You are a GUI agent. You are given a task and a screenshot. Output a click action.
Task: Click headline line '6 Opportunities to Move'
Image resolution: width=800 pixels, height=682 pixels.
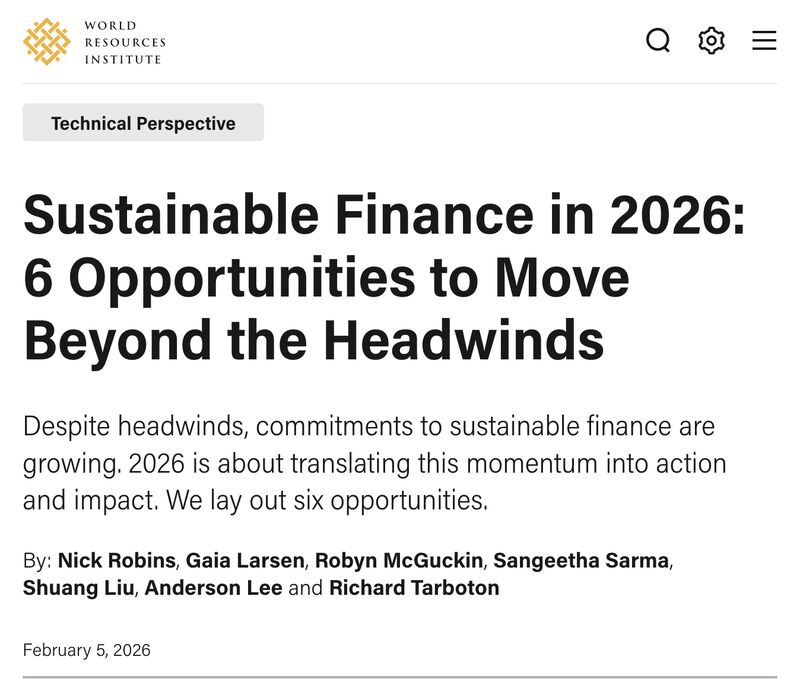coord(326,278)
